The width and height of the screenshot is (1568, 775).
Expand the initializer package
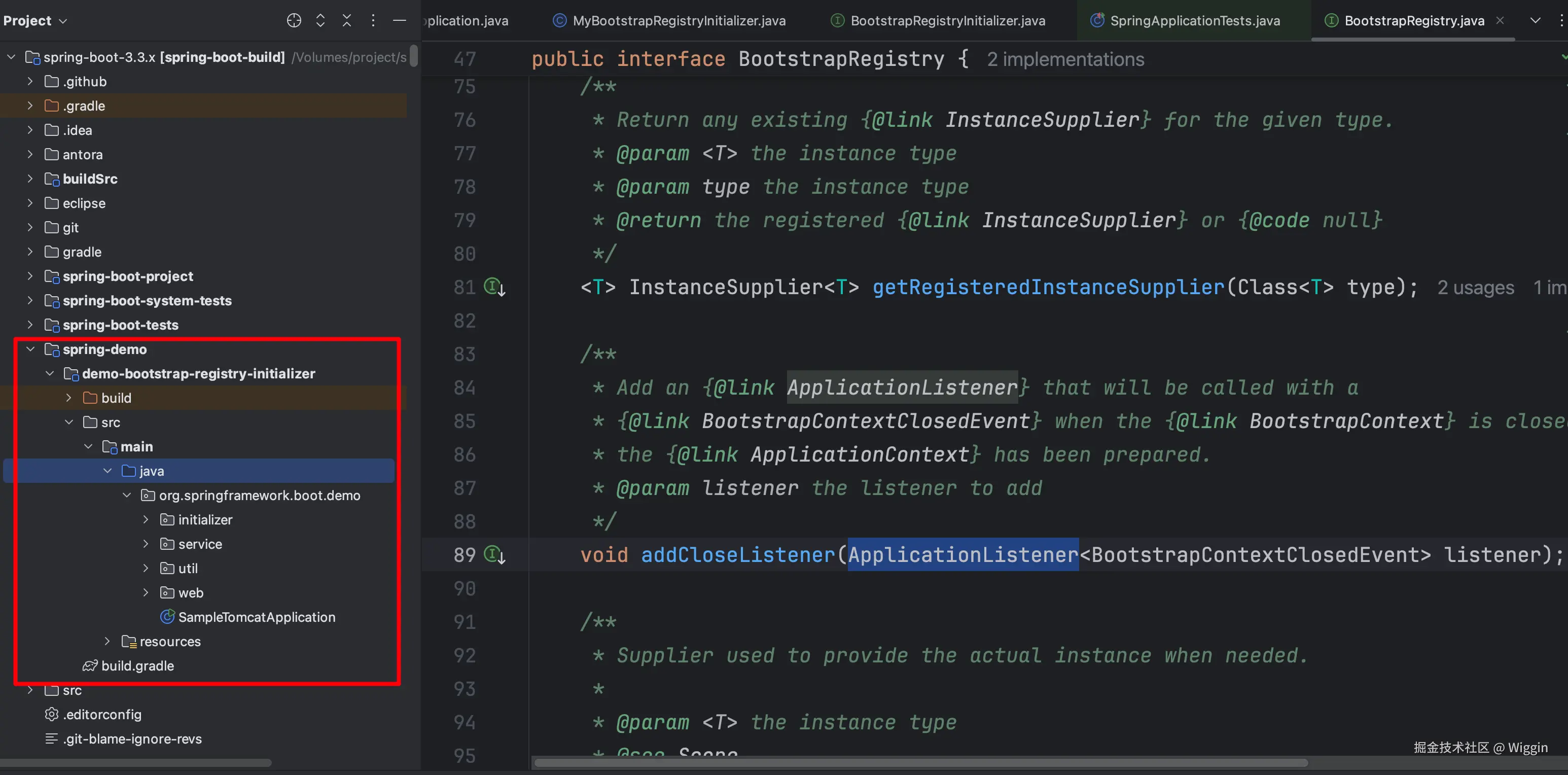[x=146, y=519]
